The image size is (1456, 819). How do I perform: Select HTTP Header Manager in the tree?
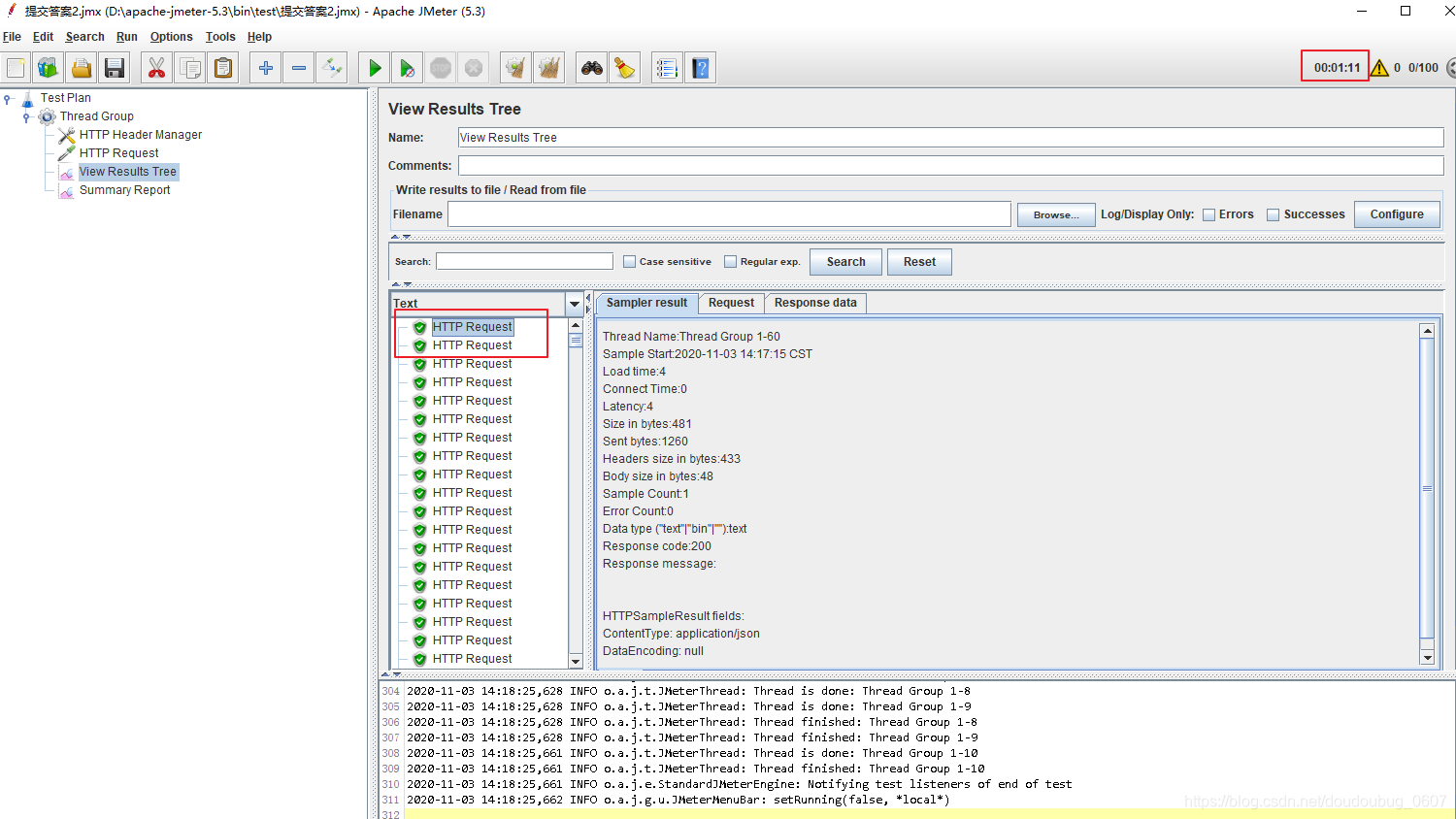point(141,135)
